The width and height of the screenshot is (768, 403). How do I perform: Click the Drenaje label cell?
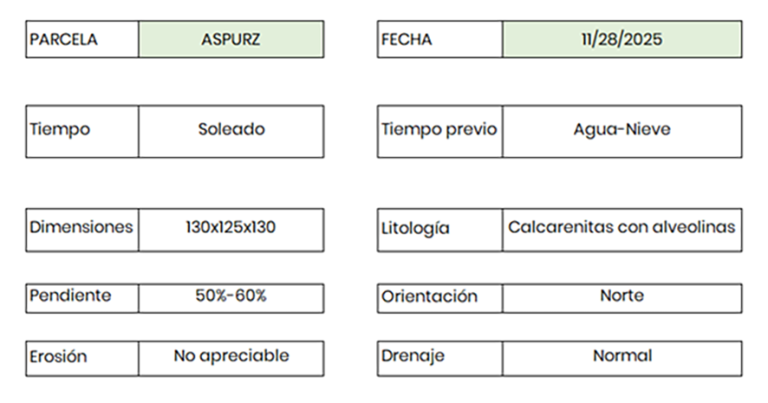440,358
